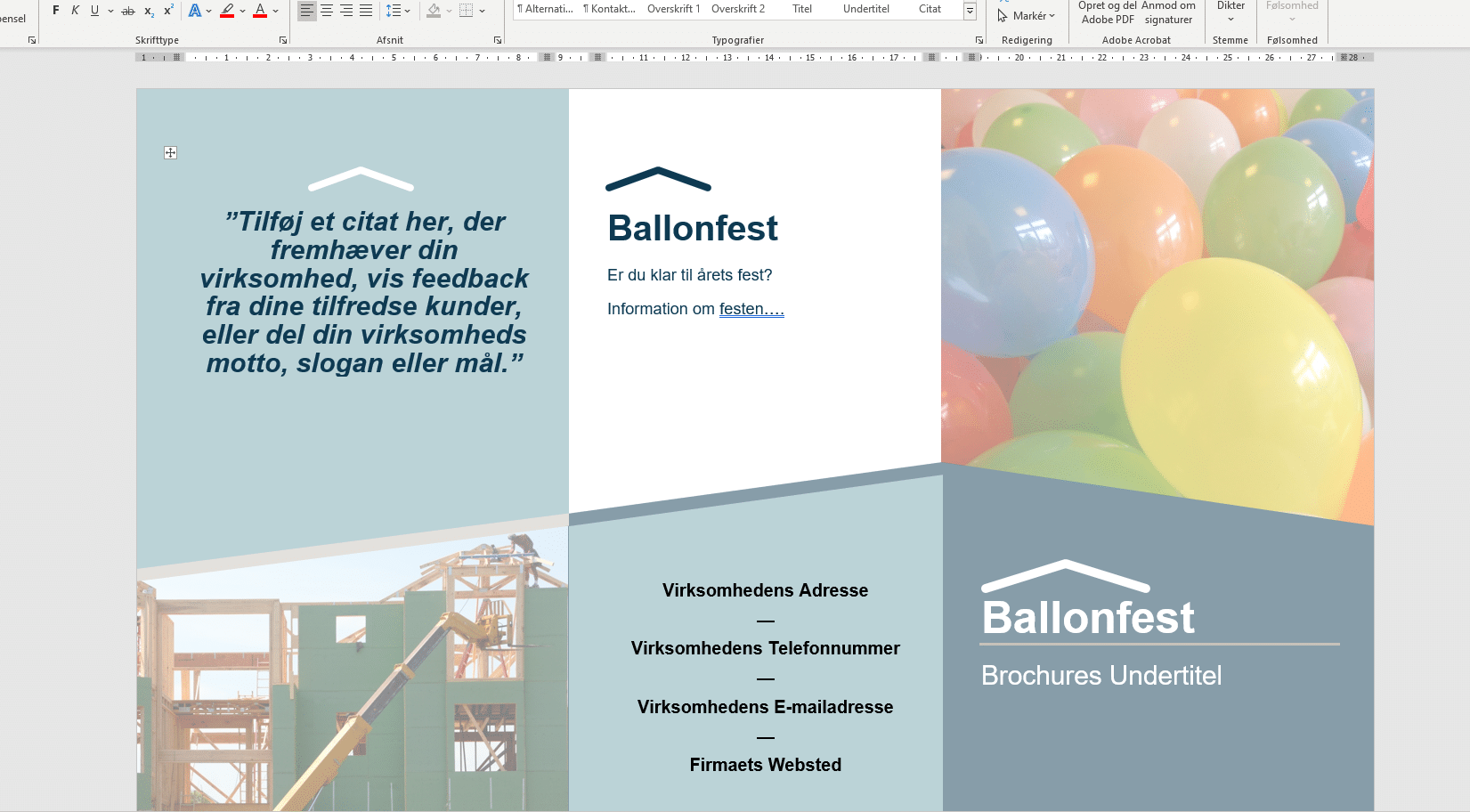This screenshot has height=812, width=1470.
Task: Click the subscript icon
Action: click(x=148, y=10)
